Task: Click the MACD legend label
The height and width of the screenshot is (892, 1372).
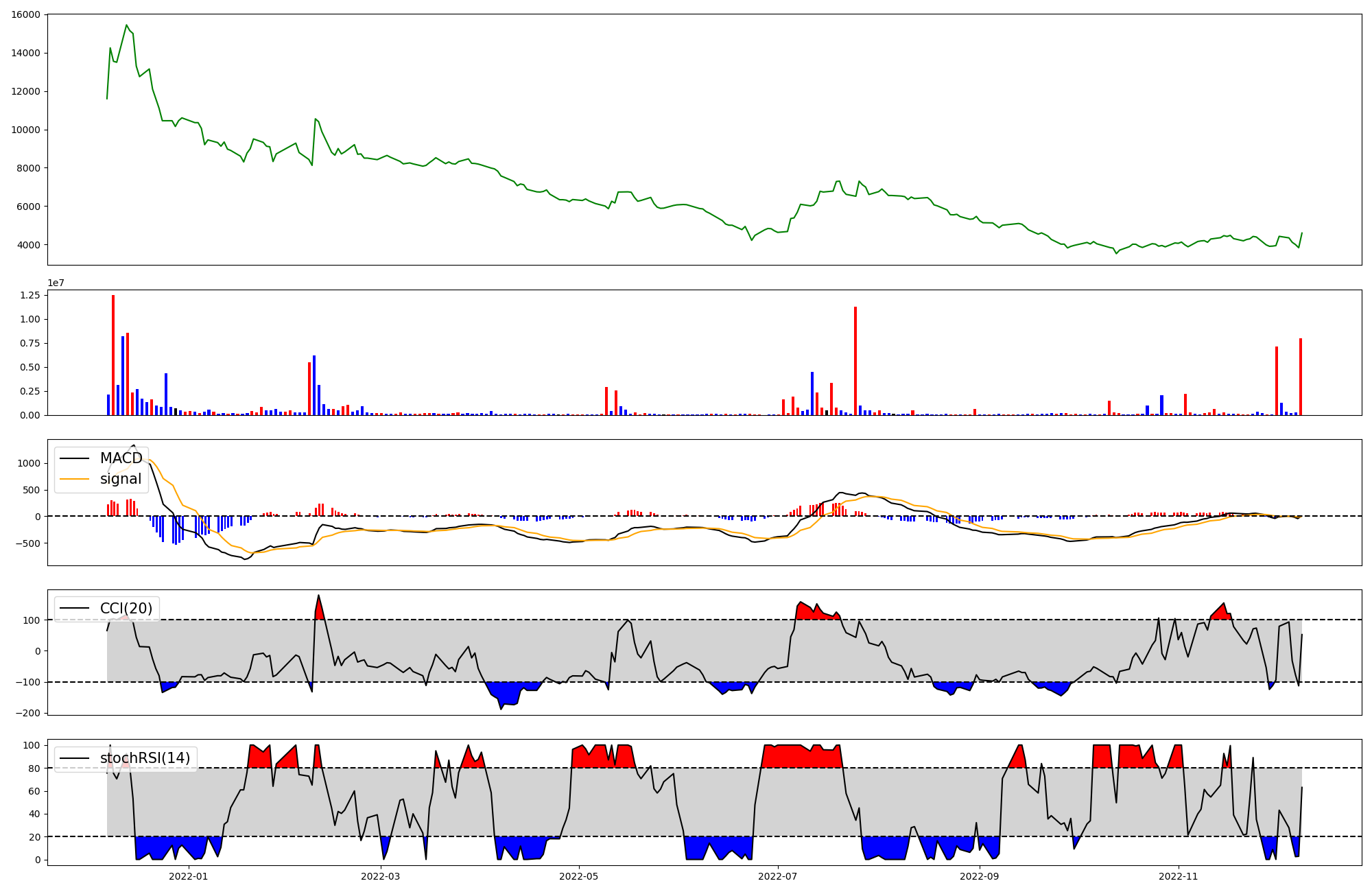Action: (121, 458)
